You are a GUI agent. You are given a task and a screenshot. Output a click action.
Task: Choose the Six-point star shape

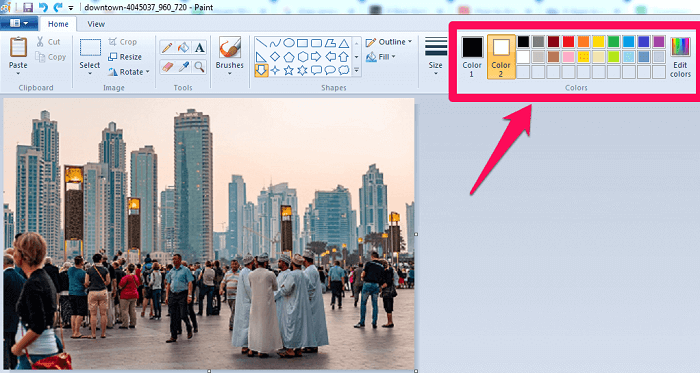(x=303, y=70)
